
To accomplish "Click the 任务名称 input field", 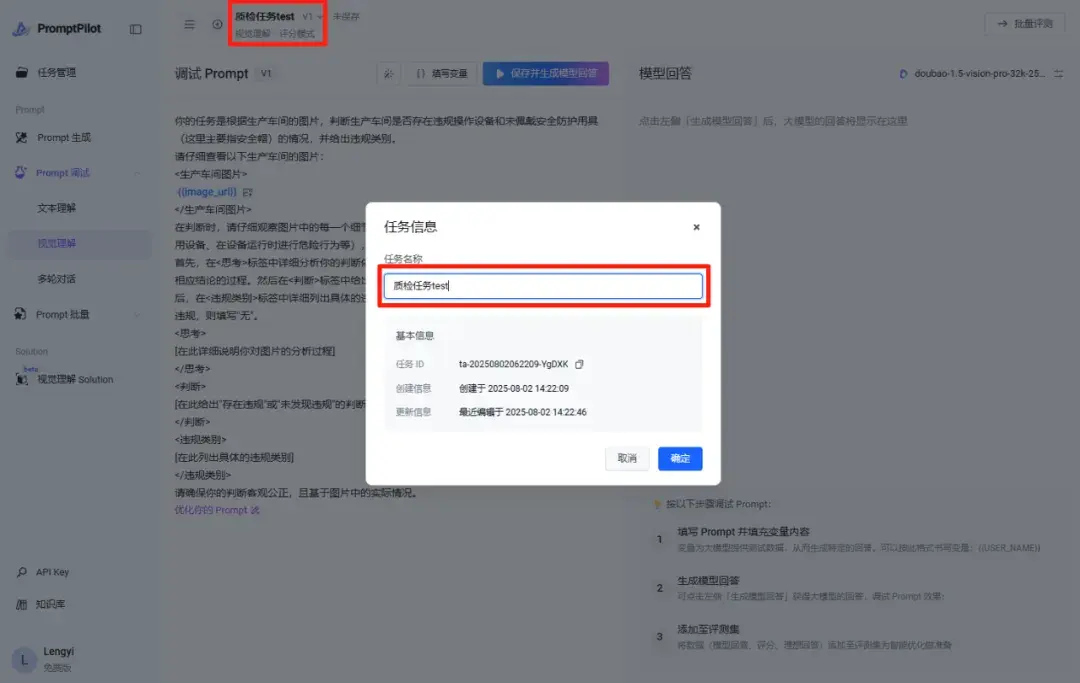I will (x=543, y=286).
